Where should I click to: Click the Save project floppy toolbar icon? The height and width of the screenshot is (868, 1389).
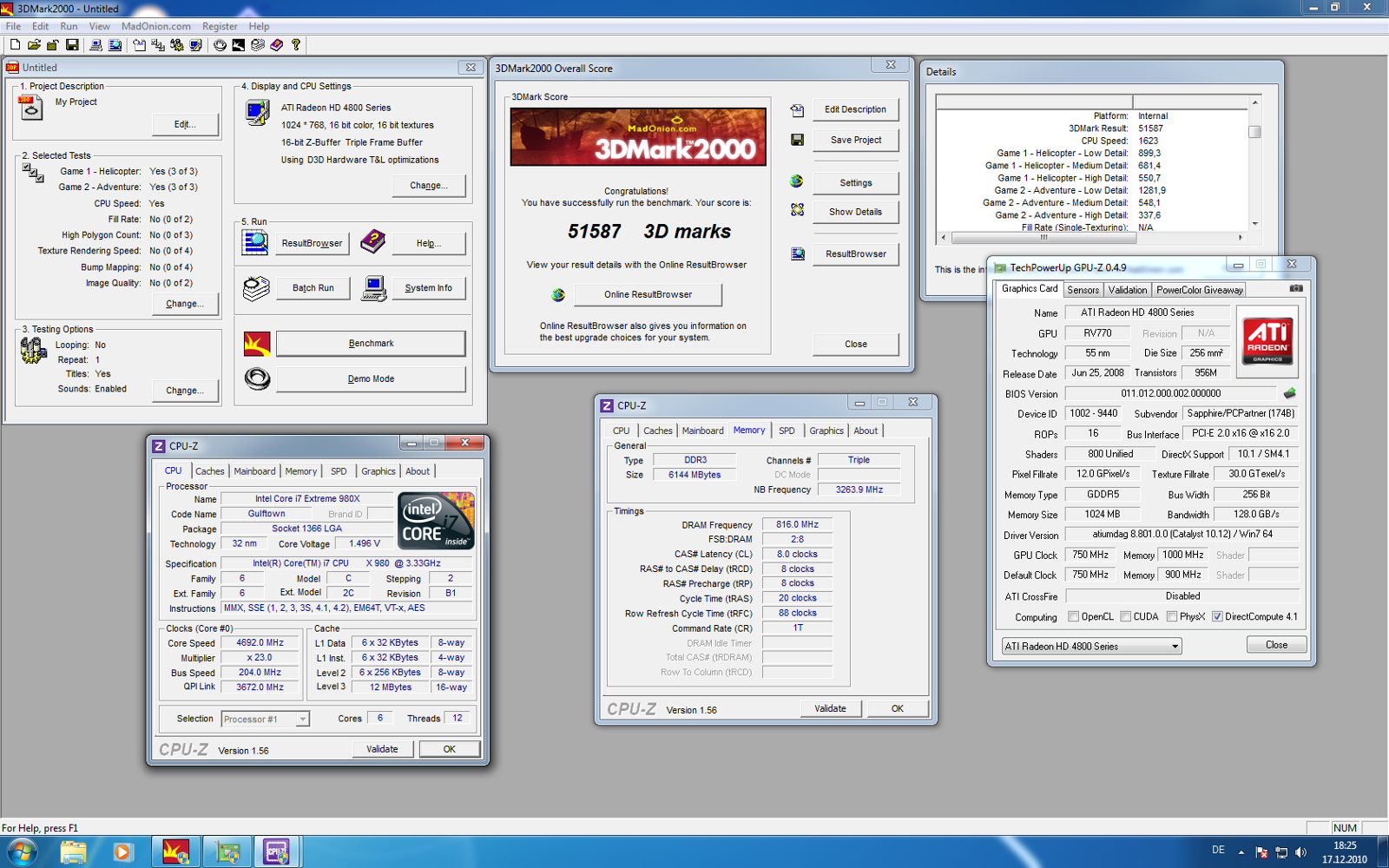click(x=72, y=44)
